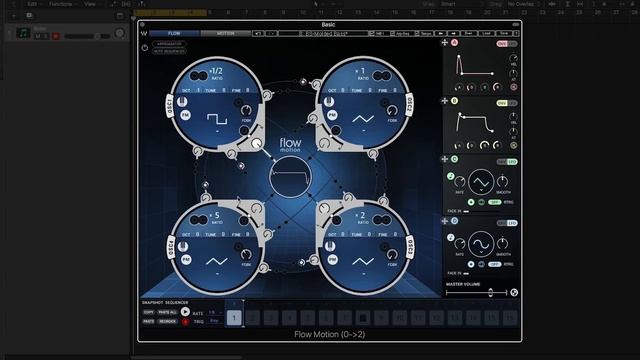The image size is (640, 360).
Task: Switch to the FLOW view tab
Action: click(174, 33)
